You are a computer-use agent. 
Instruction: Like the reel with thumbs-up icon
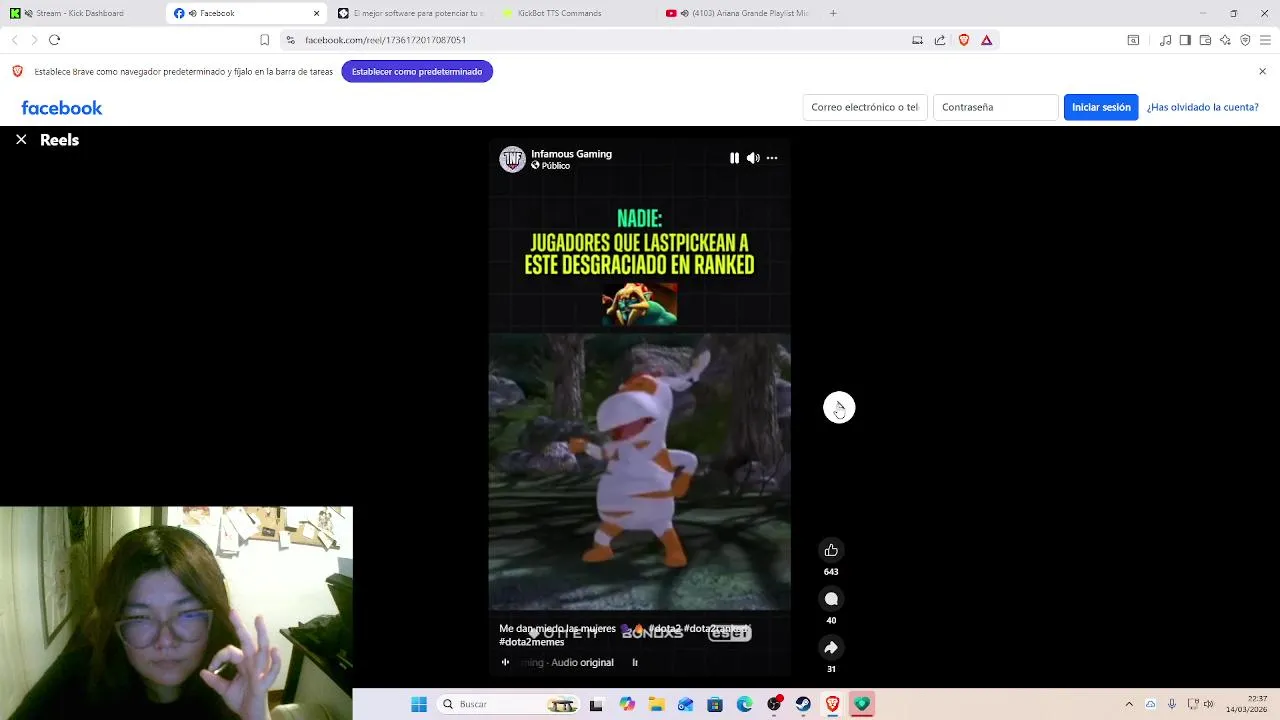click(831, 550)
